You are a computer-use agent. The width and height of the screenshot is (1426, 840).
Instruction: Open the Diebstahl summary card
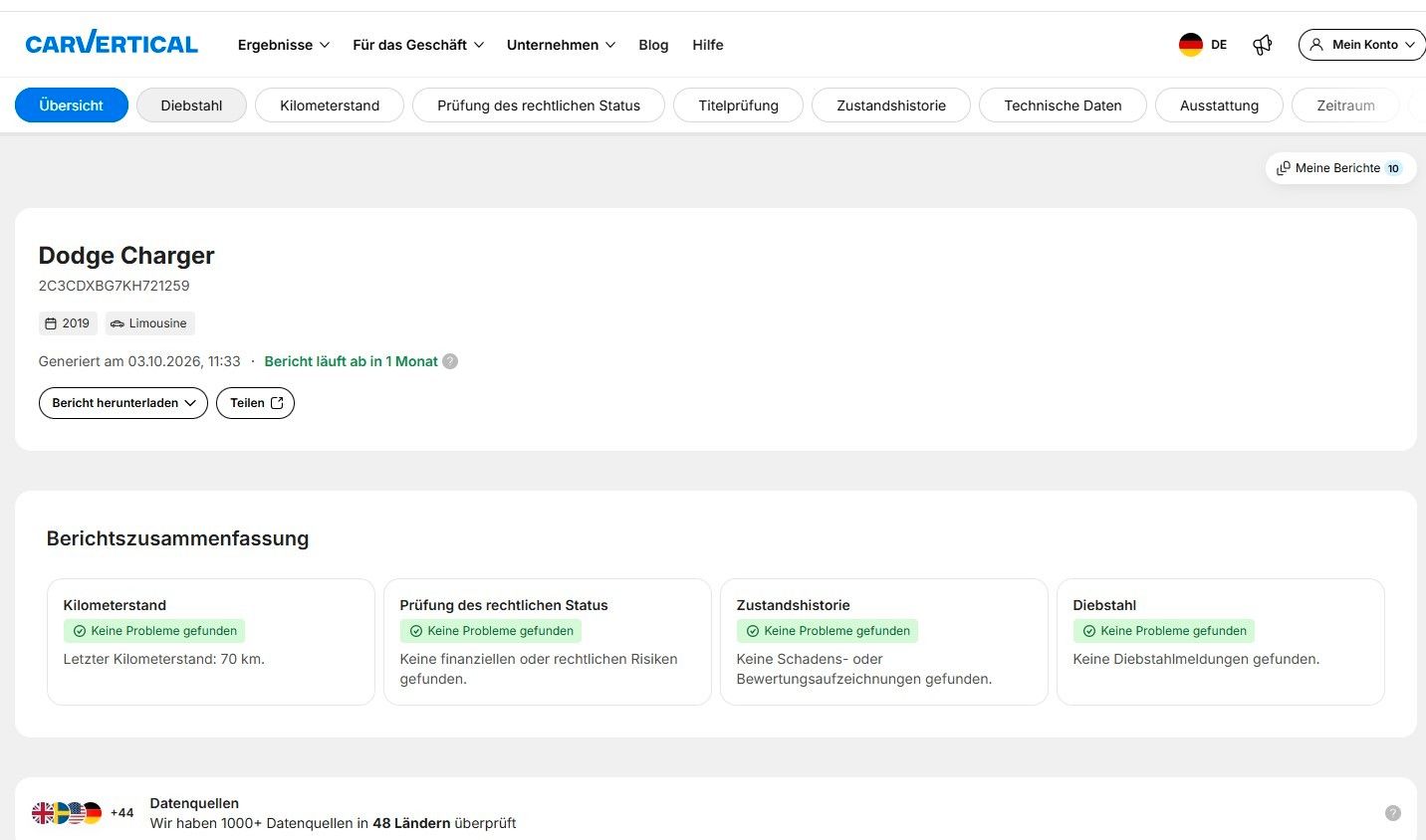(x=1221, y=642)
